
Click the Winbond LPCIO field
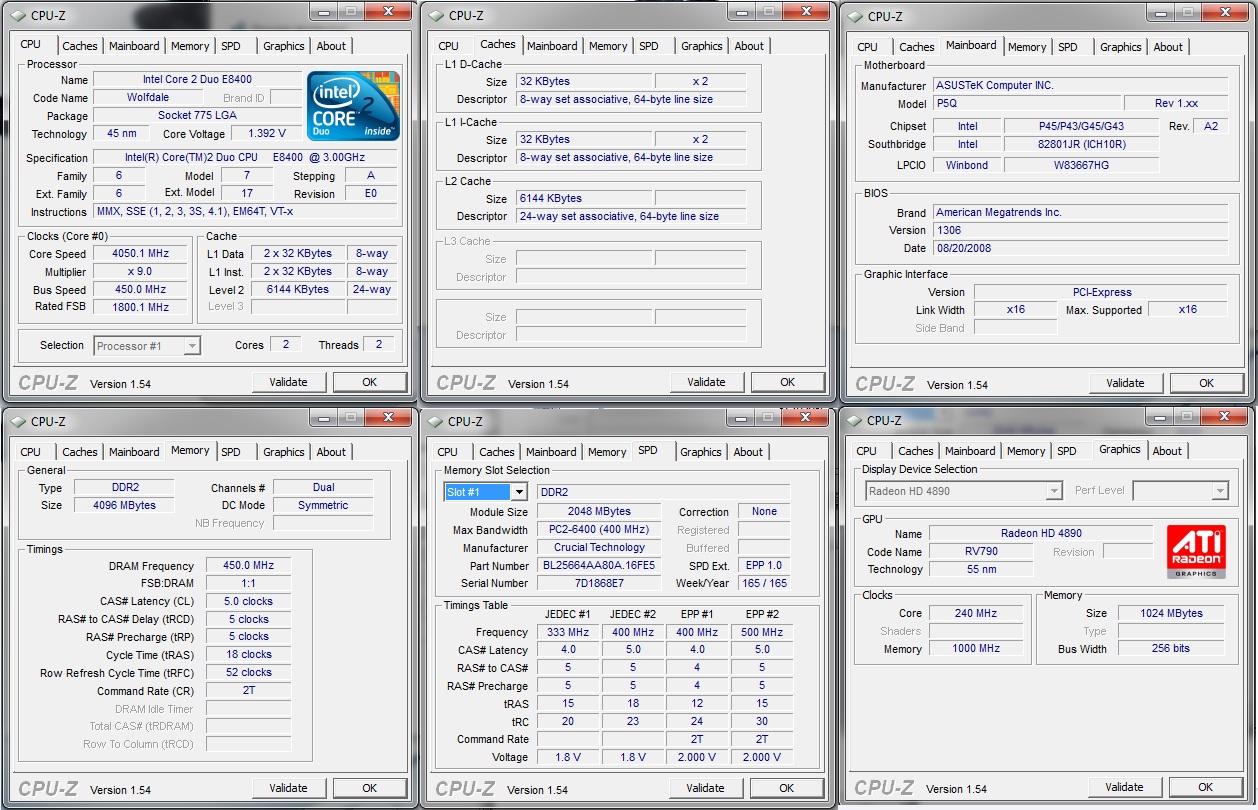point(968,166)
